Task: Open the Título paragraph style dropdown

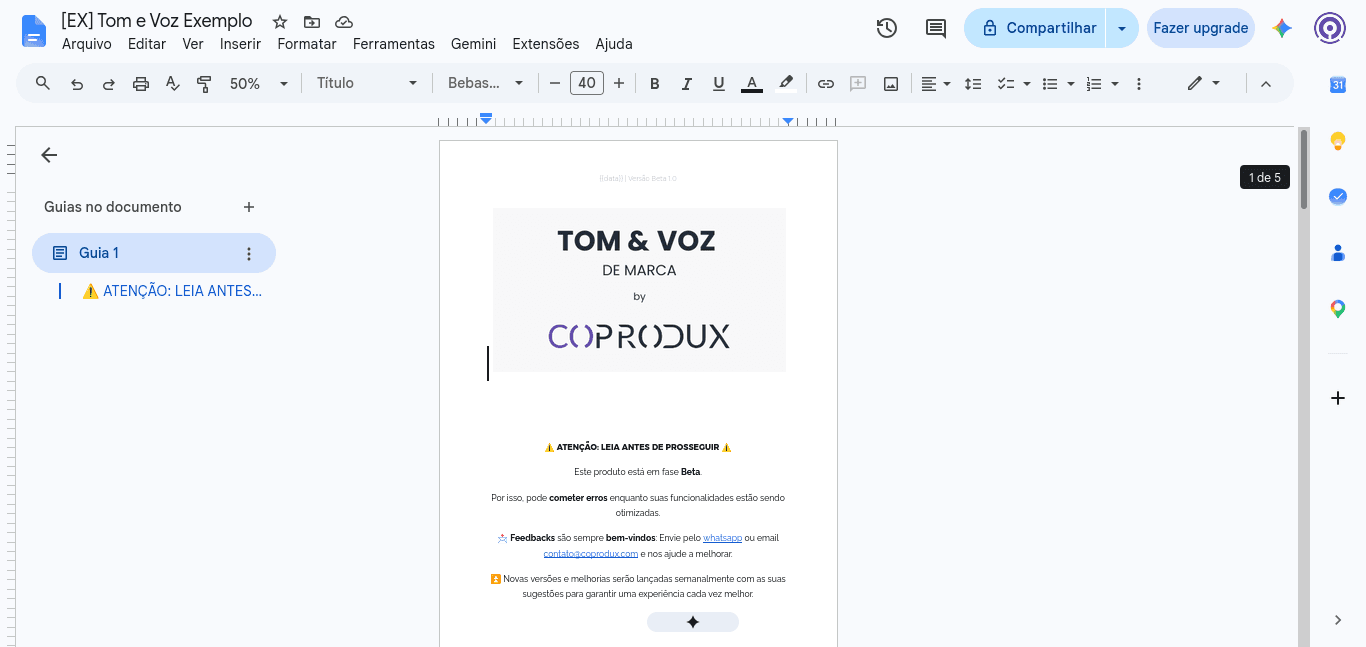Action: (x=367, y=84)
